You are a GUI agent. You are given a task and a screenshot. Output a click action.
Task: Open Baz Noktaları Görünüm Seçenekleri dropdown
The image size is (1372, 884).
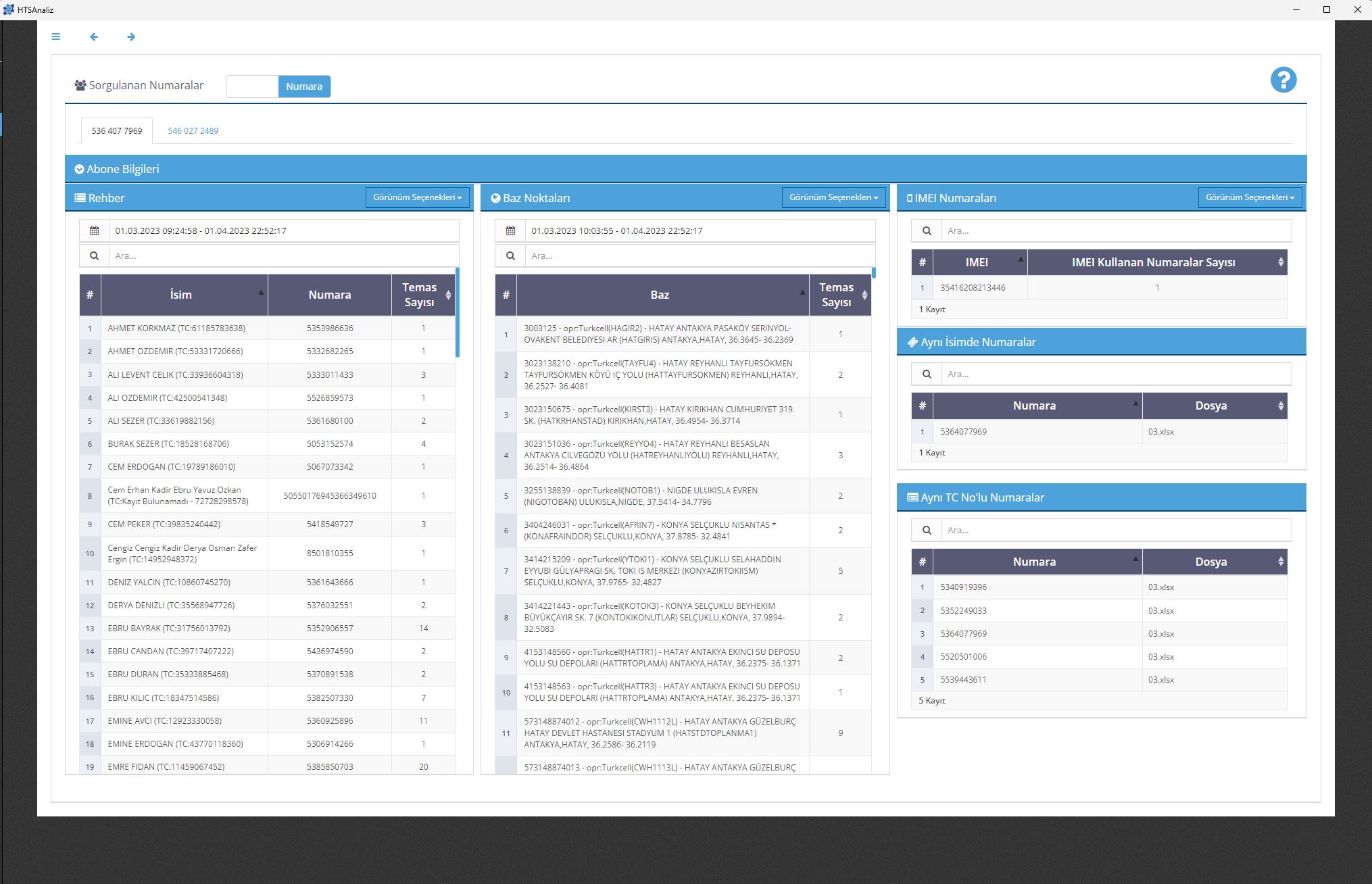click(x=833, y=197)
